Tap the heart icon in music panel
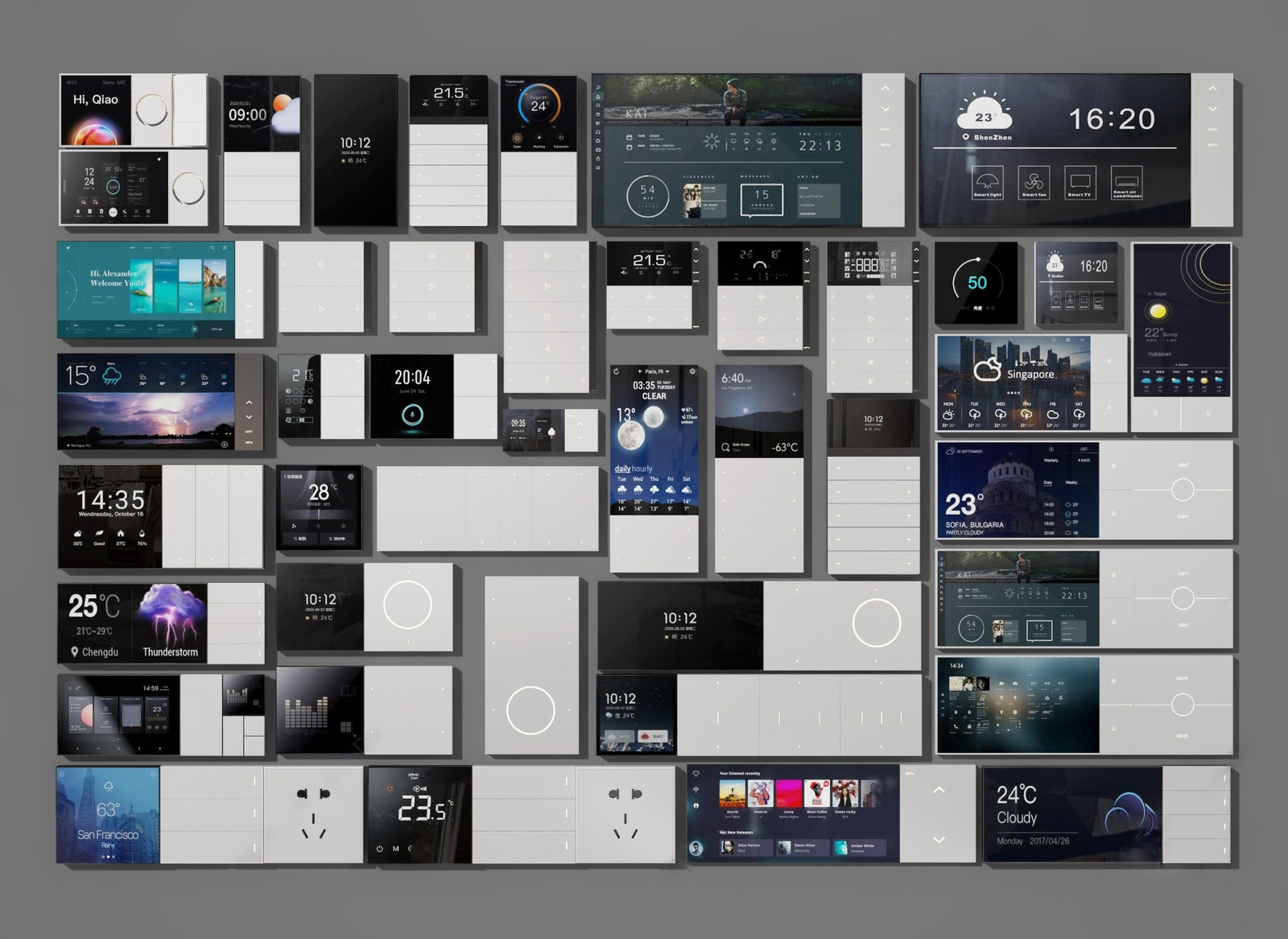 point(696,774)
